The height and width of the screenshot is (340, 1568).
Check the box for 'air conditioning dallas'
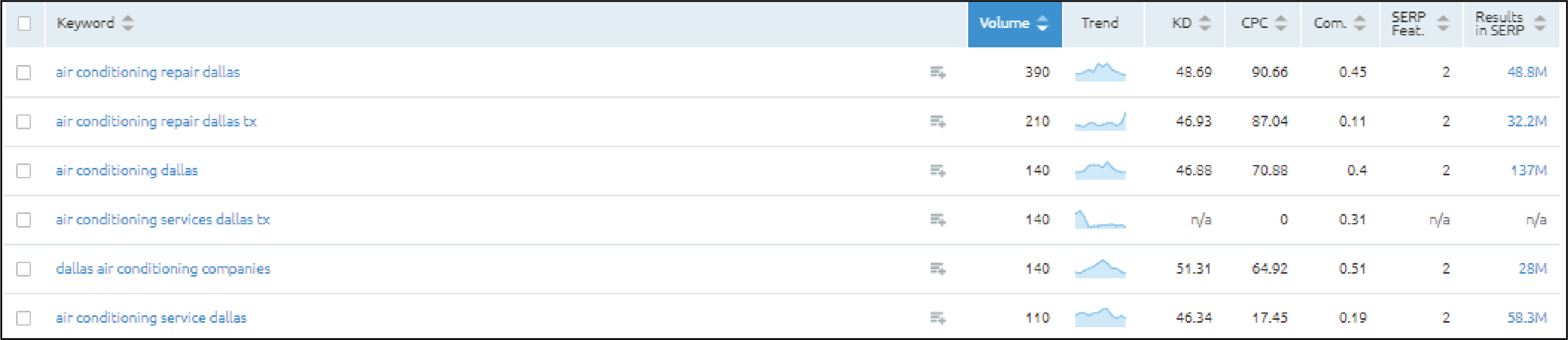click(24, 171)
